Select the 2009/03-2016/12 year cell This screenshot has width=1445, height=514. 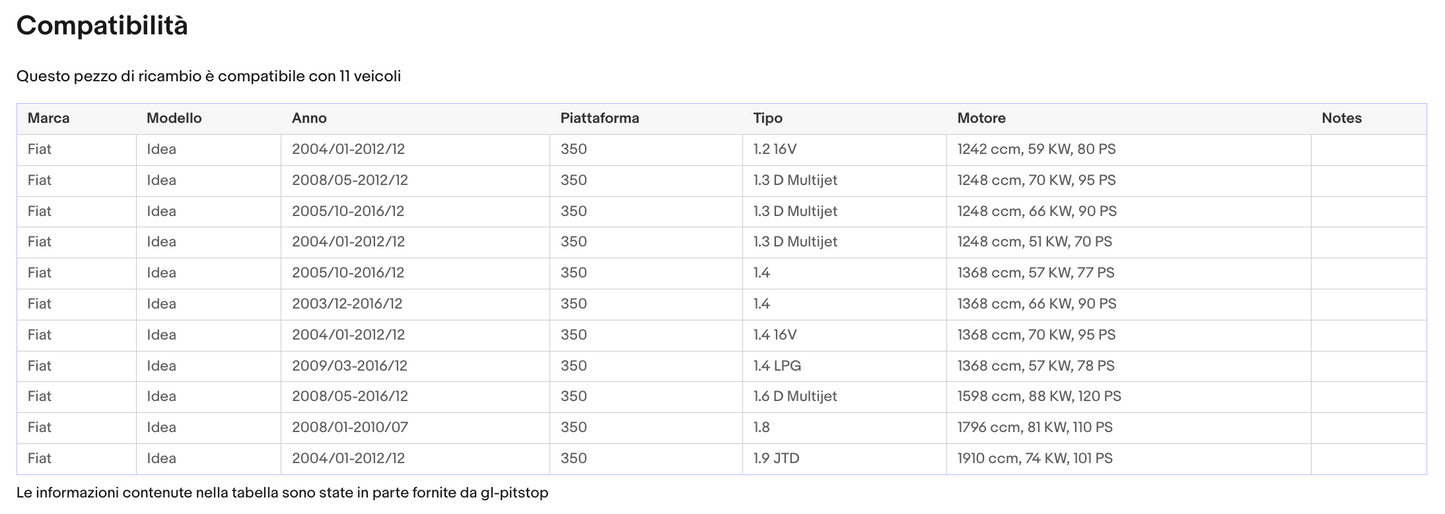coord(350,366)
